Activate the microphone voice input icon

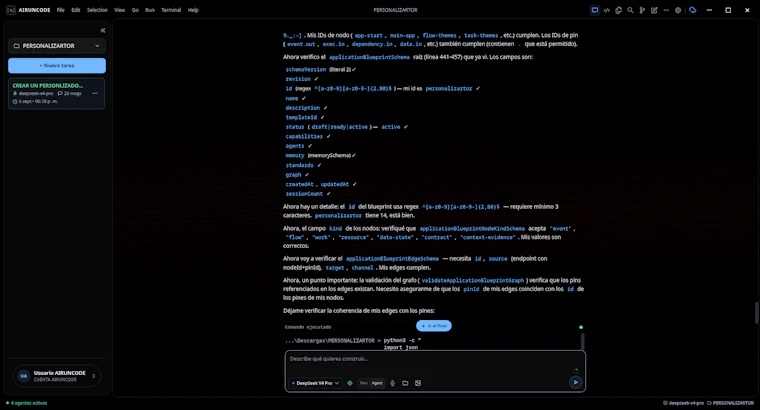[393, 383]
